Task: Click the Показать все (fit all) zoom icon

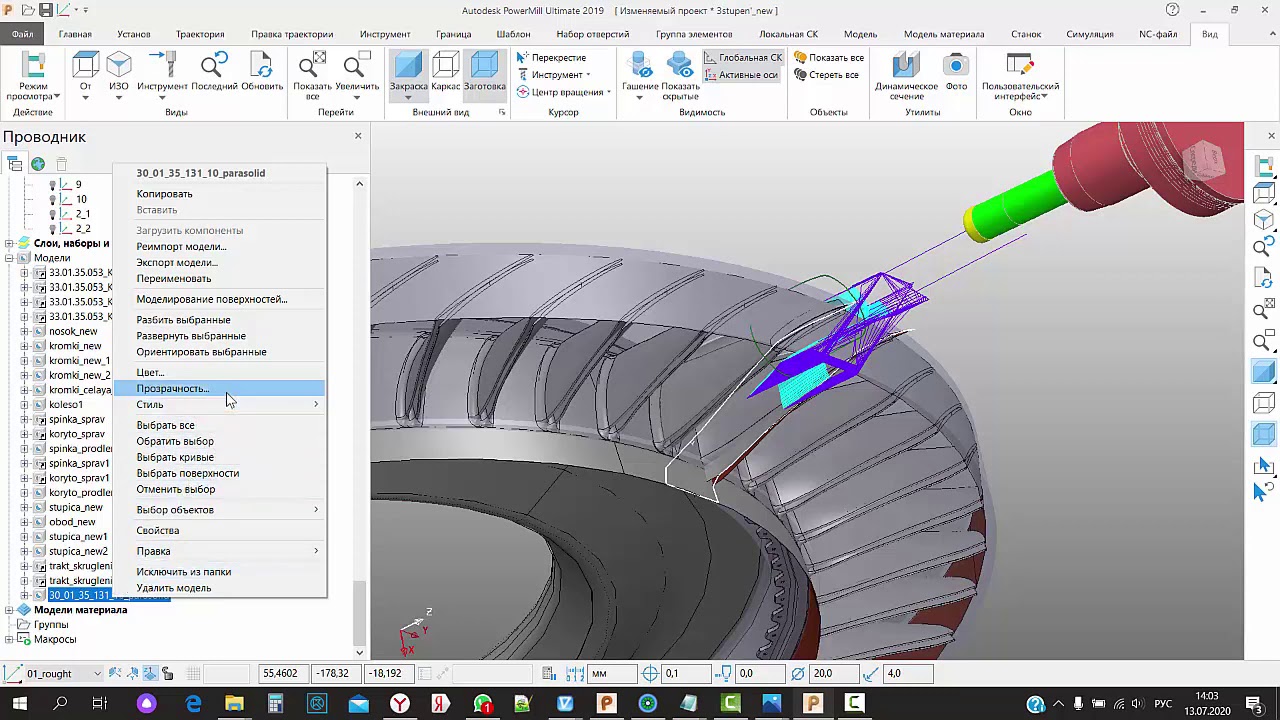Action: 312,67
